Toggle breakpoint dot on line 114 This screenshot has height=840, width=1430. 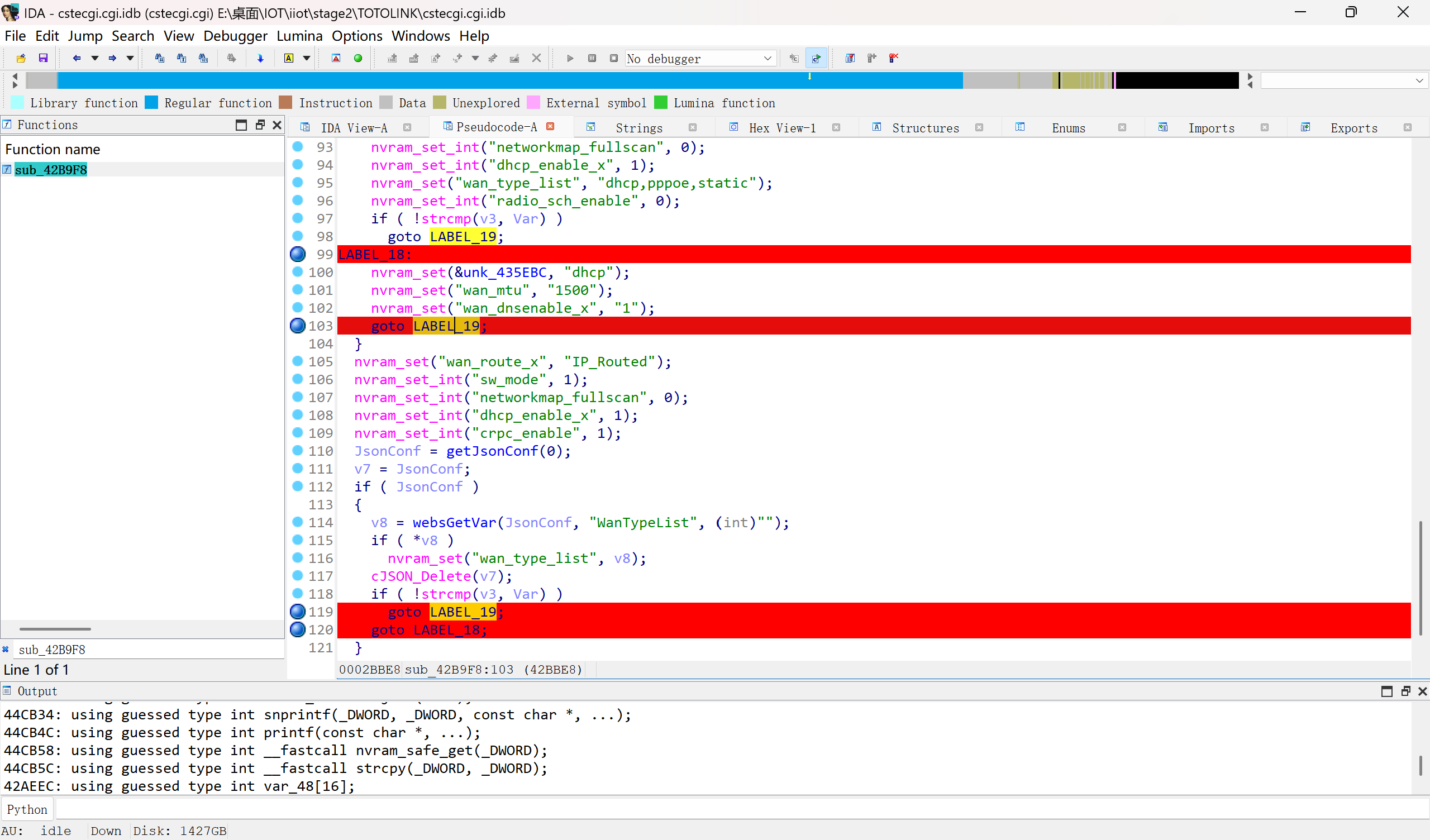tap(298, 522)
